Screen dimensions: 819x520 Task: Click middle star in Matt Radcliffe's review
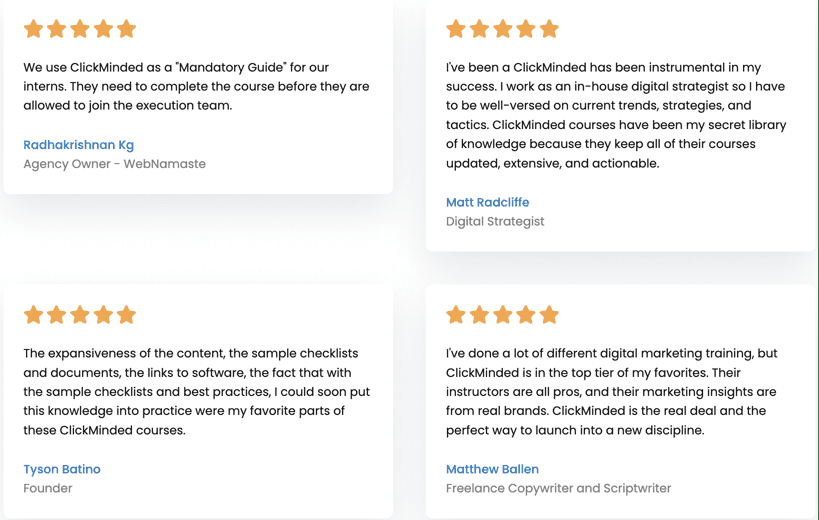[x=502, y=29]
